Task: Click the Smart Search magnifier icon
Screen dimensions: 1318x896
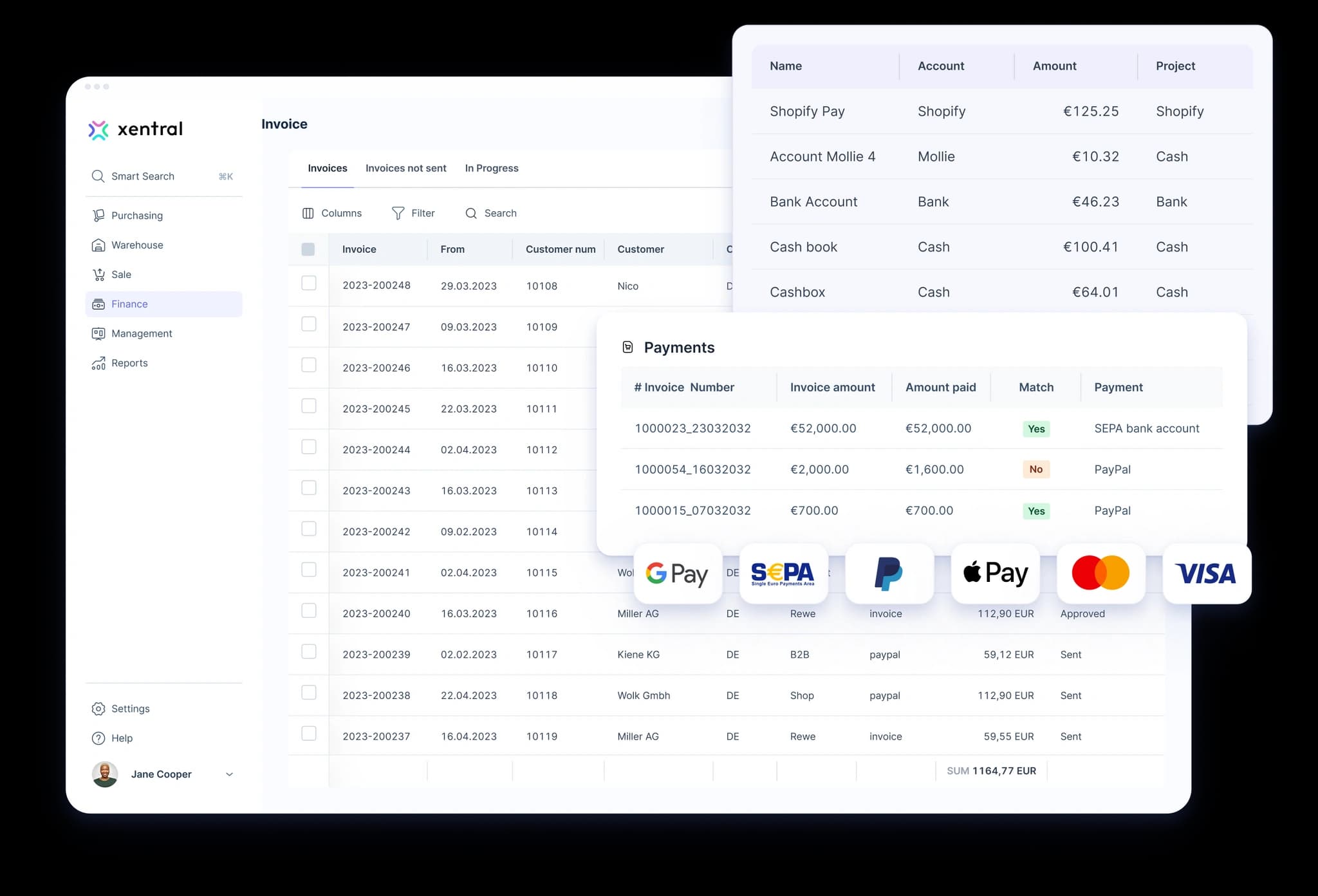Action: (98, 176)
